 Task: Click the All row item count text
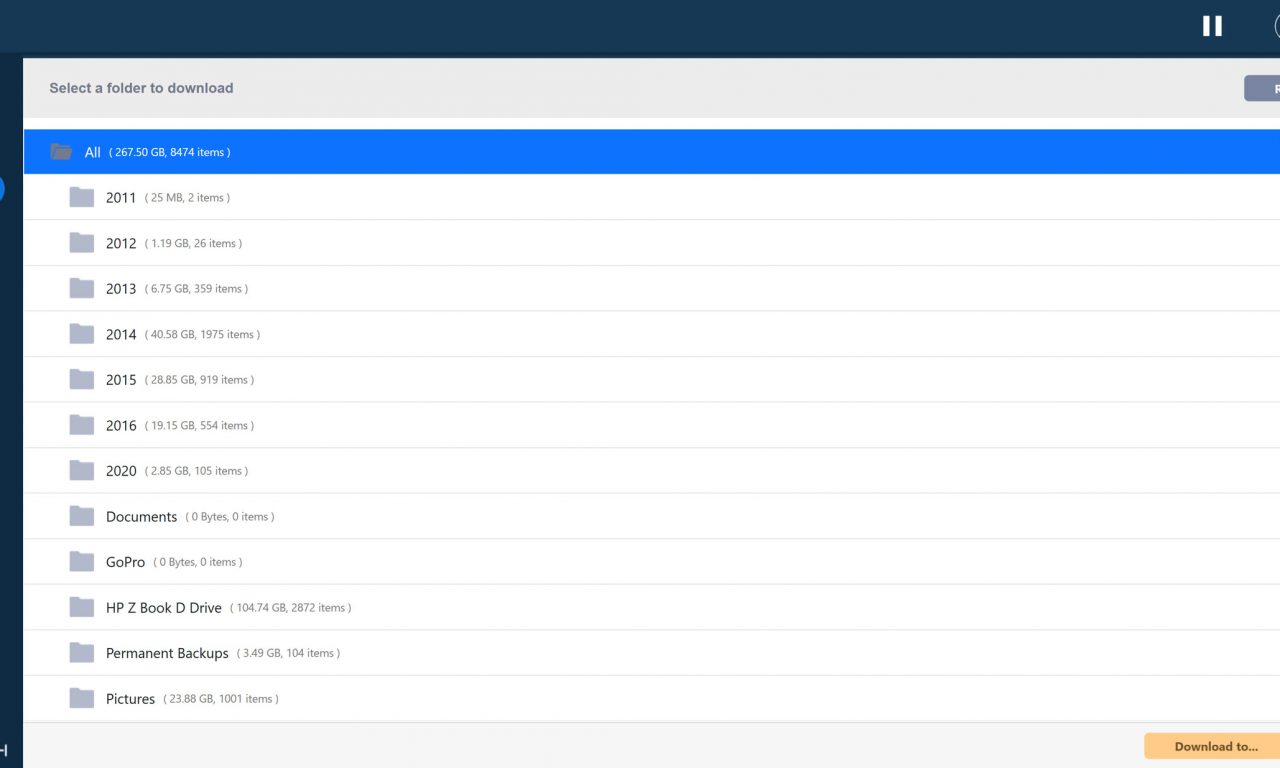point(170,152)
